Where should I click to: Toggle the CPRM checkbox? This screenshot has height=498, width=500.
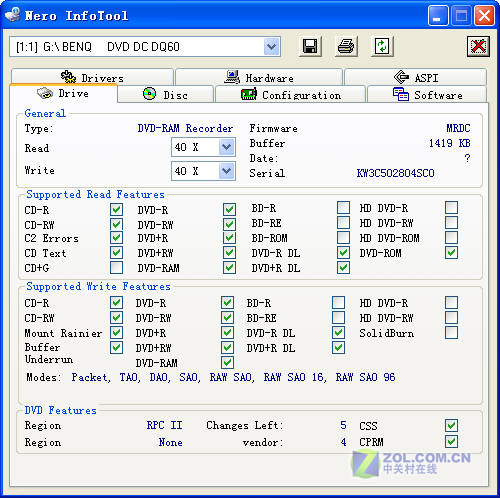tap(451, 442)
